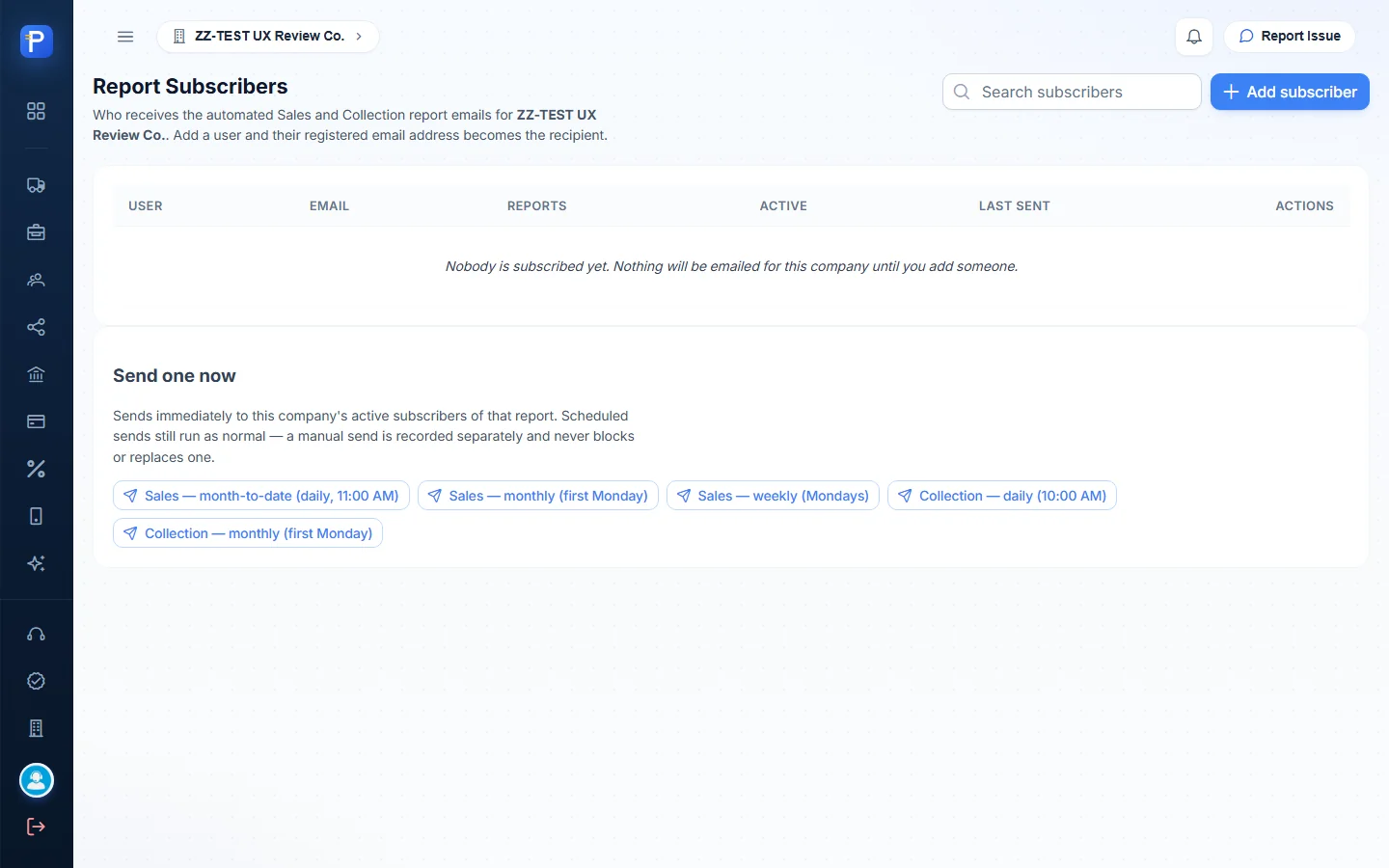The width and height of the screenshot is (1389, 868).
Task: Focus the Search subscribers field
Action: pos(1072,92)
